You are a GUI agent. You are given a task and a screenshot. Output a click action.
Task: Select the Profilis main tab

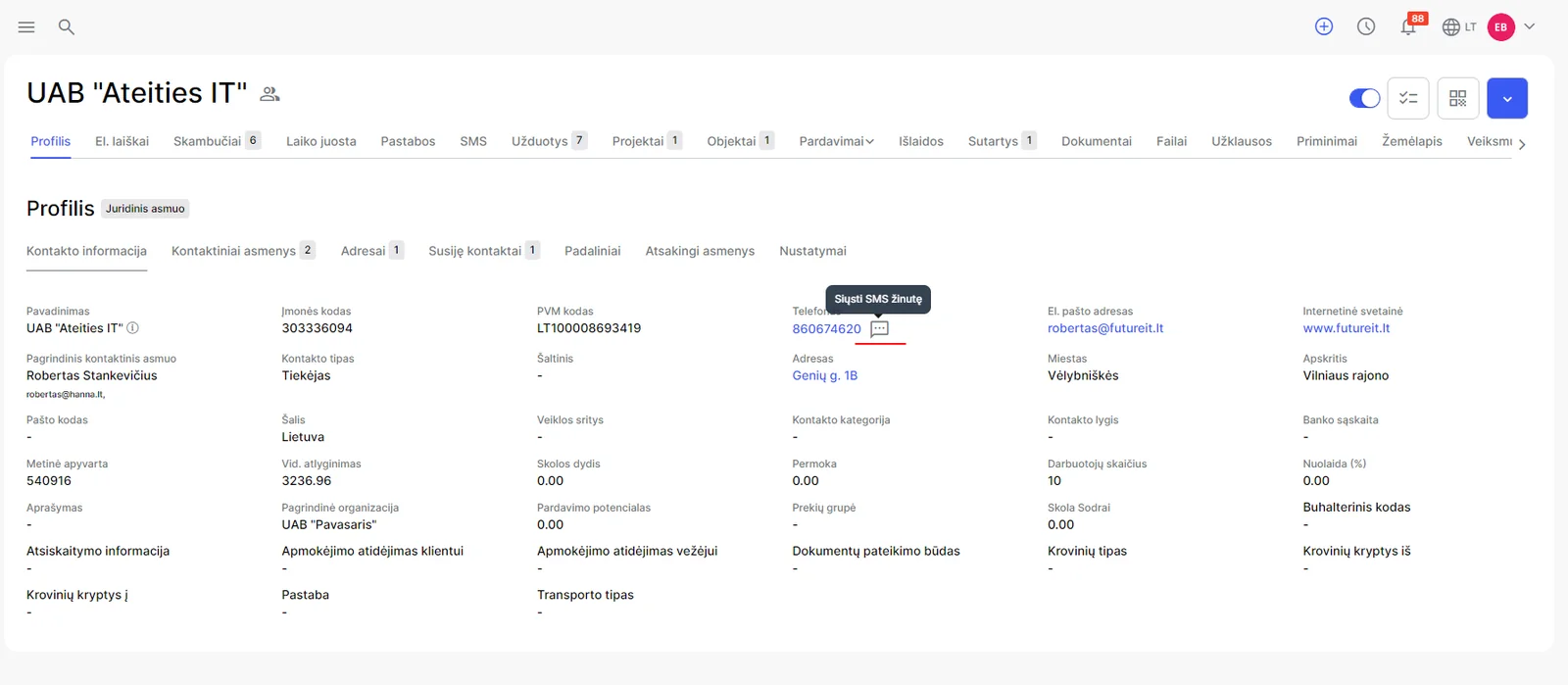51,141
